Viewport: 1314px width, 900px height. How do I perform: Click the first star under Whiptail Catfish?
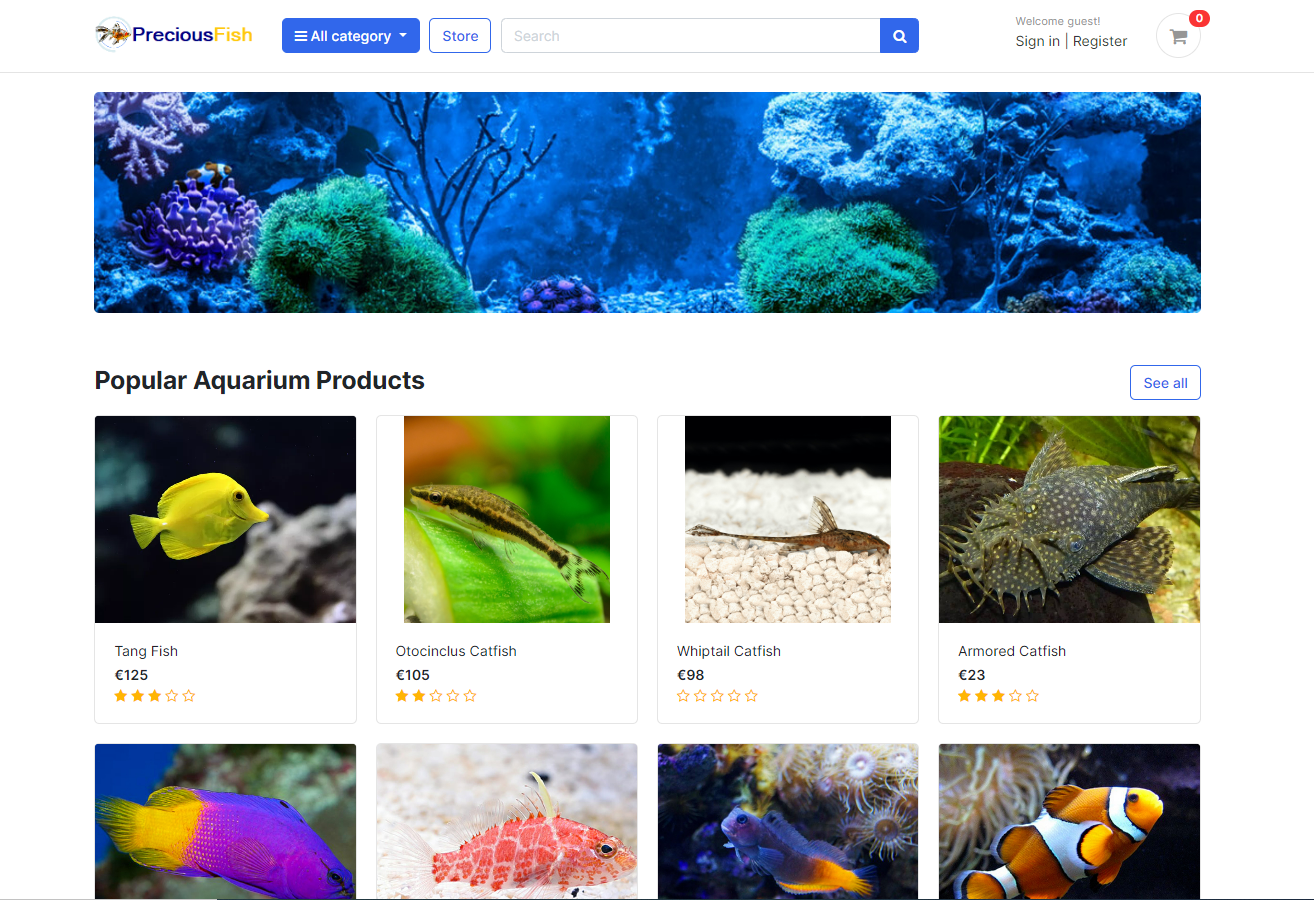[684, 695]
